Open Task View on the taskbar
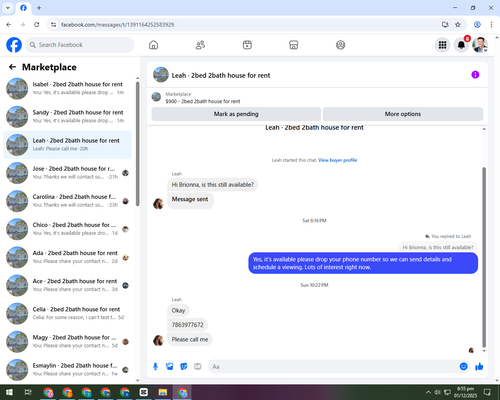This screenshot has height=400, width=500. click(28, 392)
